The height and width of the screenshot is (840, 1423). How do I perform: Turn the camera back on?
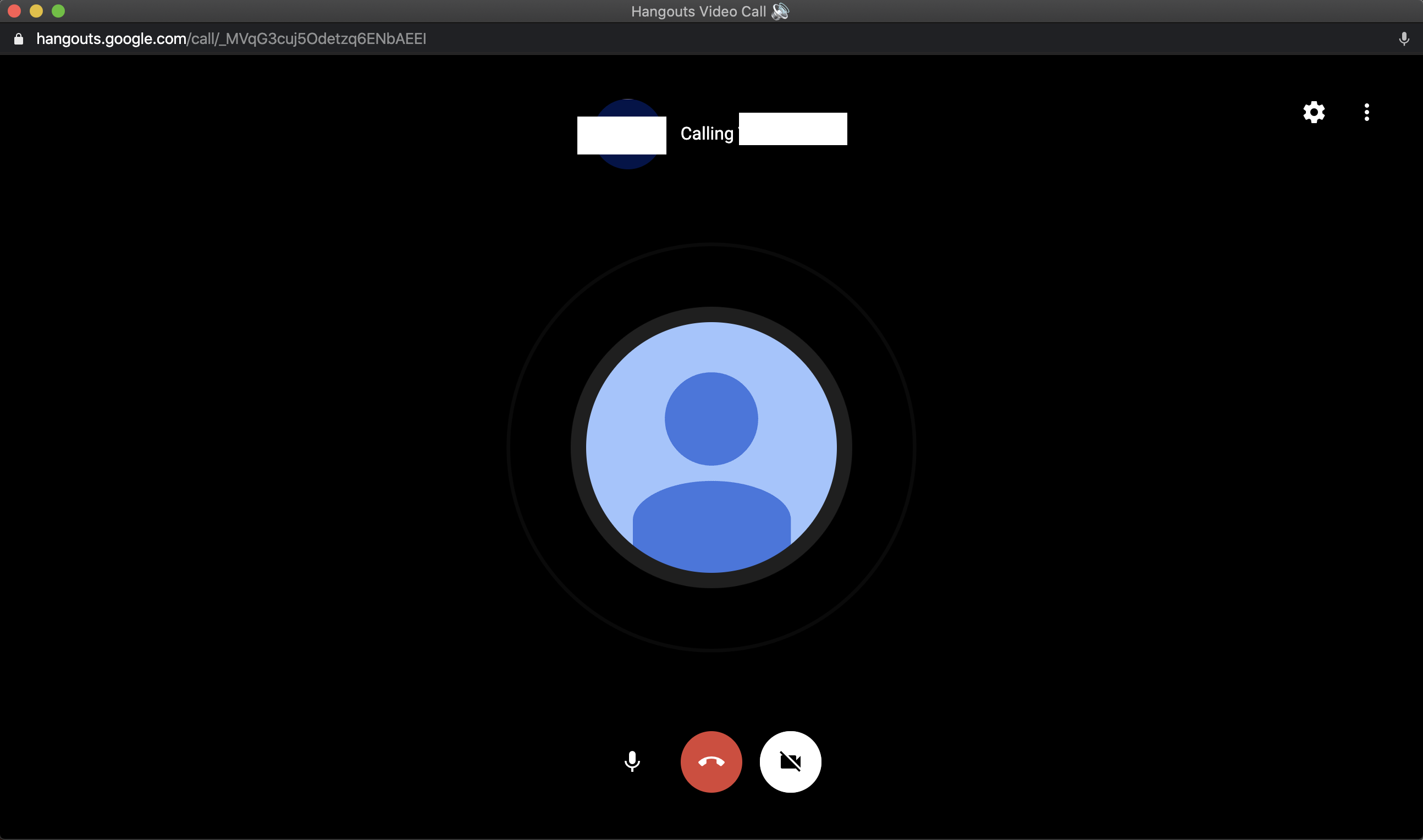point(790,762)
